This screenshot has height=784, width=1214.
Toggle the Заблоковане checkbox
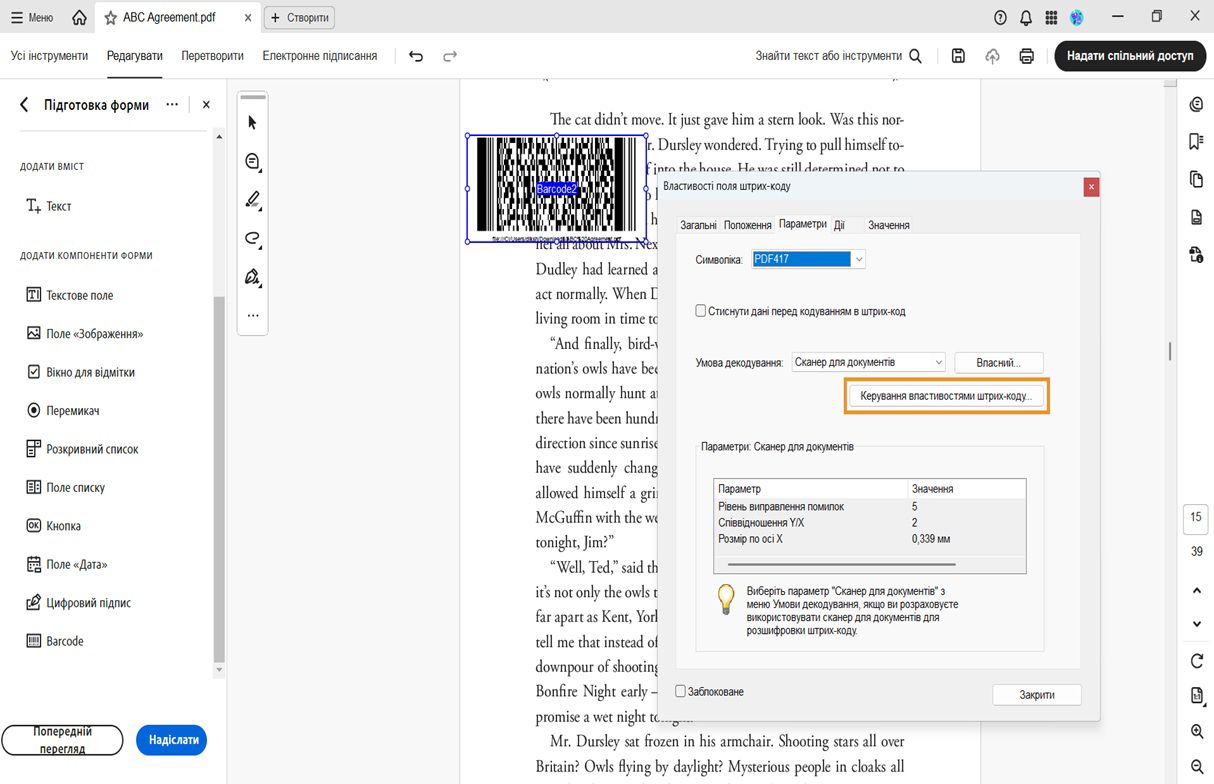tap(681, 691)
